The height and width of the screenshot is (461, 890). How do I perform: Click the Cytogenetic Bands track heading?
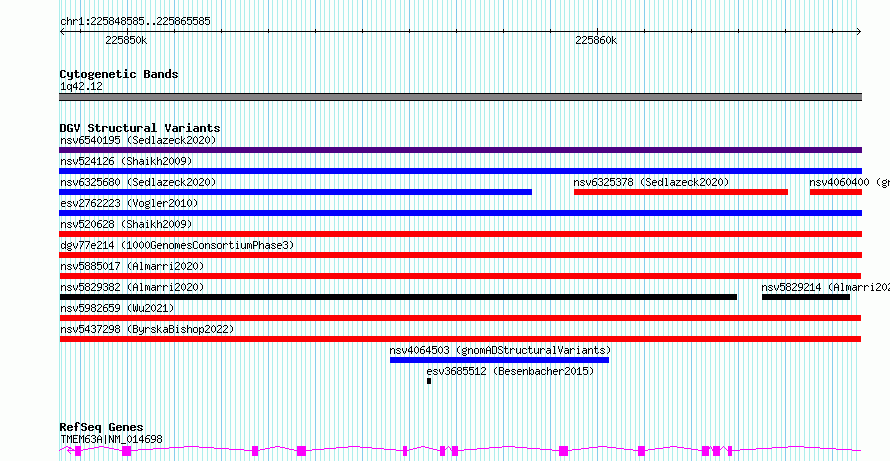coord(119,74)
